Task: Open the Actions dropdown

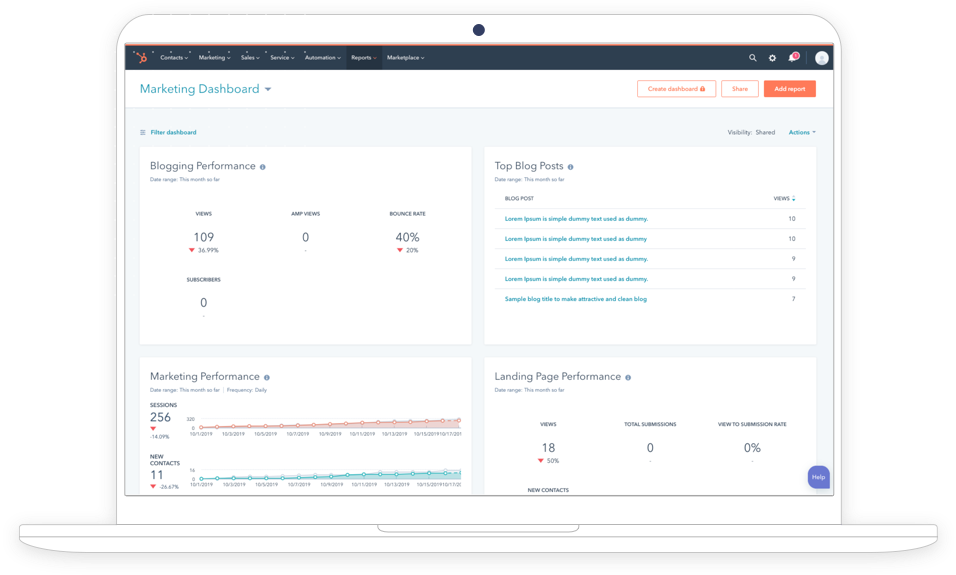Action: [x=801, y=132]
